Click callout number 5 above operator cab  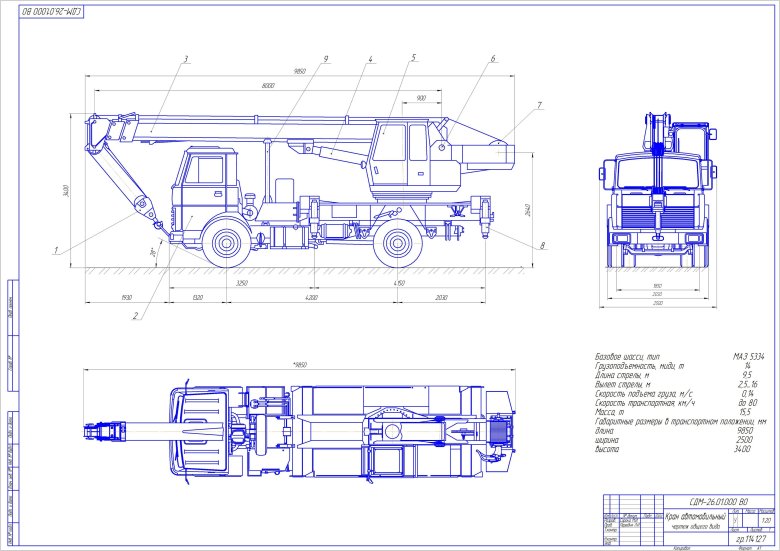[x=412, y=59]
